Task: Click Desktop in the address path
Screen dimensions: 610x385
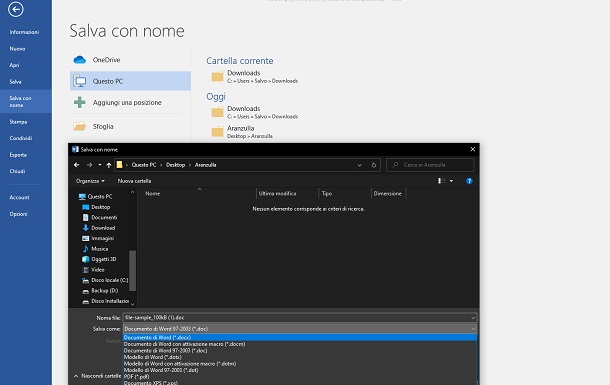Action: [175, 165]
